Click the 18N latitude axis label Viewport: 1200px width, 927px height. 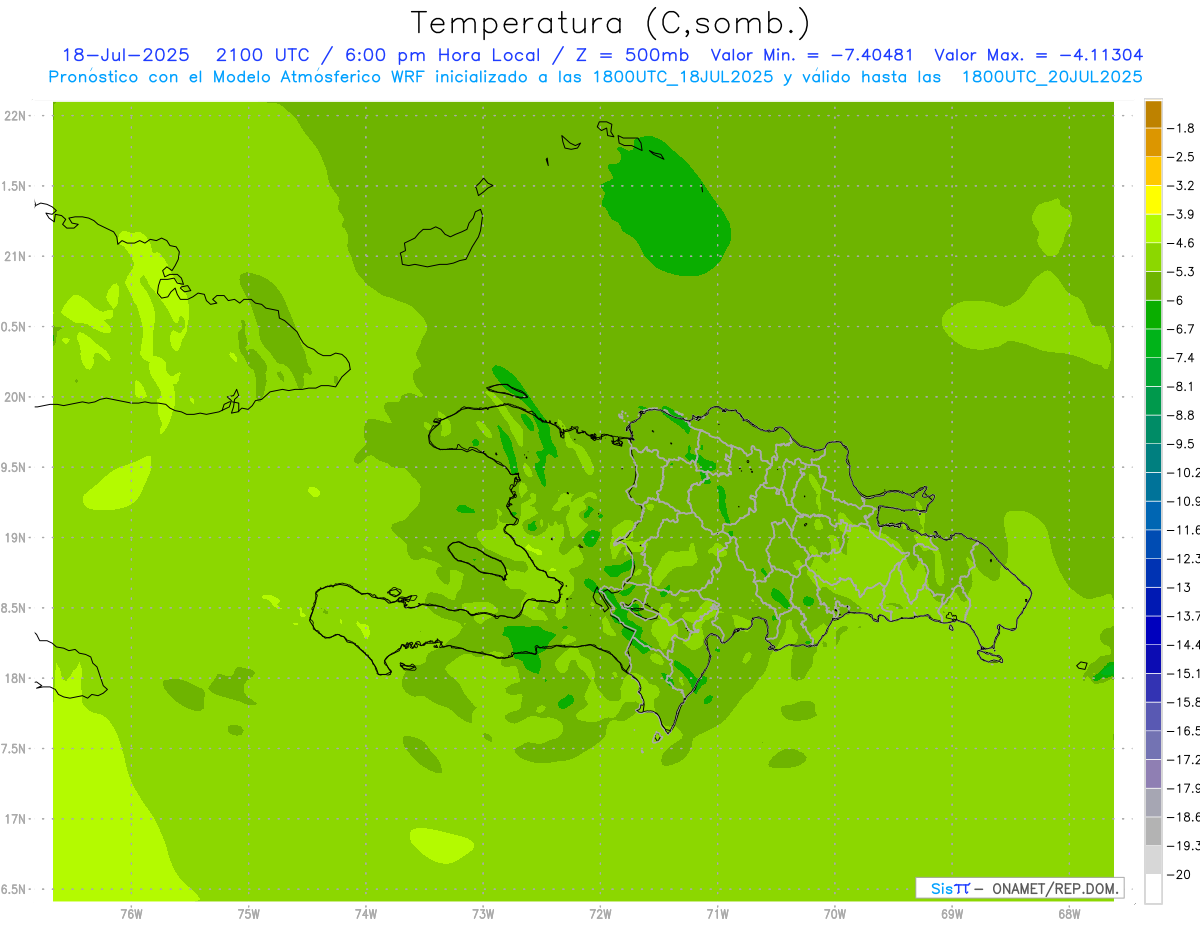(x=15, y=679)
